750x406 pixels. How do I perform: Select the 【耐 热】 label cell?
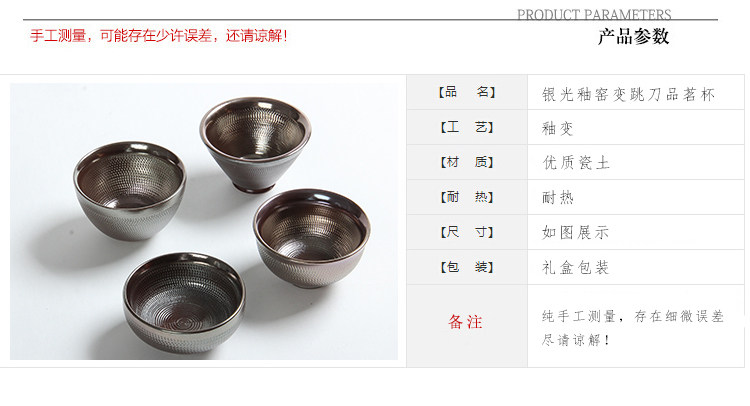coord(467,197)
